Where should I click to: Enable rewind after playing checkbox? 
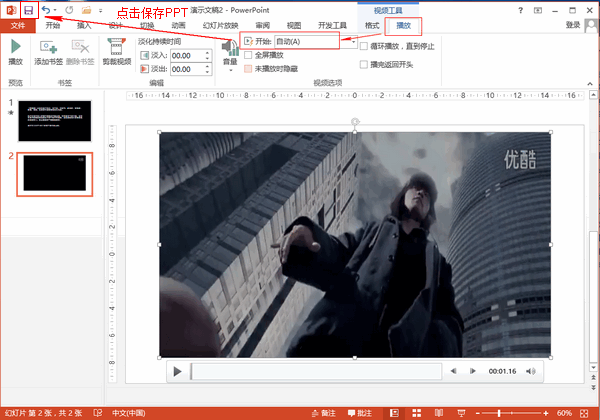click(364, 64)
